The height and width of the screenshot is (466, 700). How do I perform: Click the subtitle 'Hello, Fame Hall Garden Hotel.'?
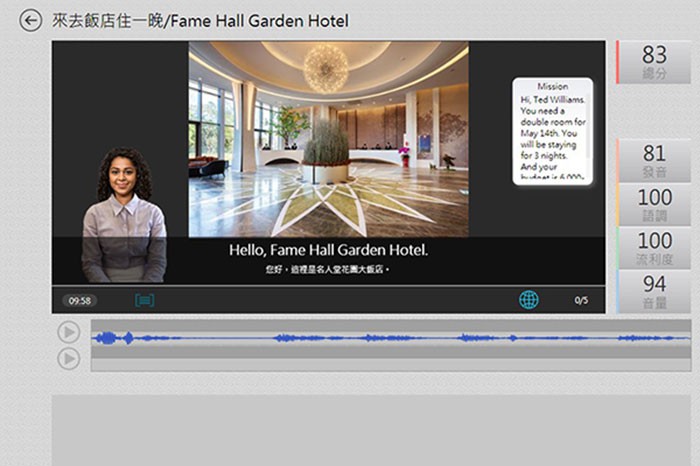pos(328,250)
